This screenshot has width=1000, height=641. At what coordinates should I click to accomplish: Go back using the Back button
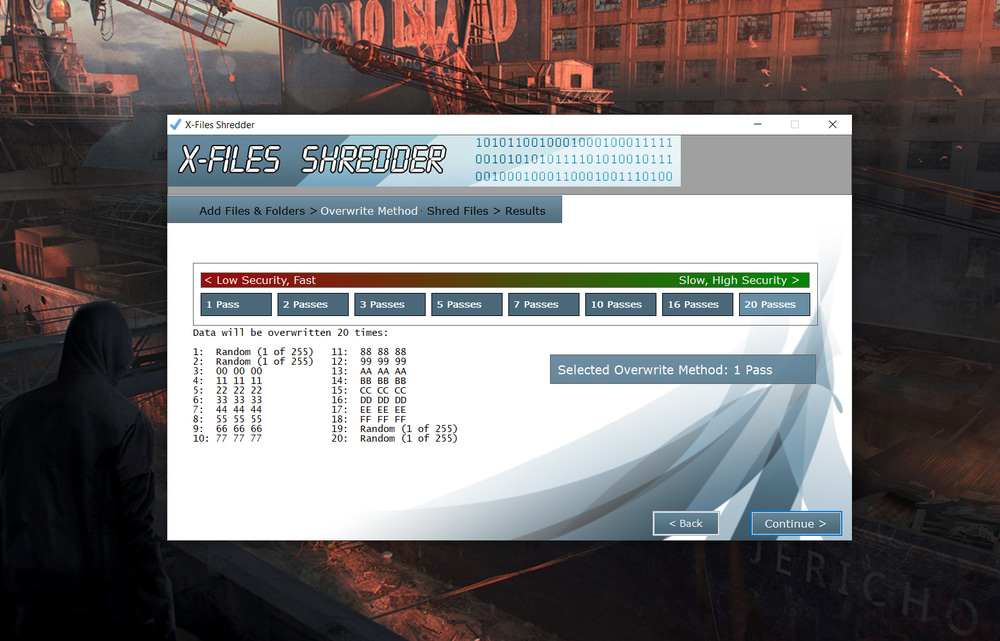pyautogui.click(x=685, y=524)
